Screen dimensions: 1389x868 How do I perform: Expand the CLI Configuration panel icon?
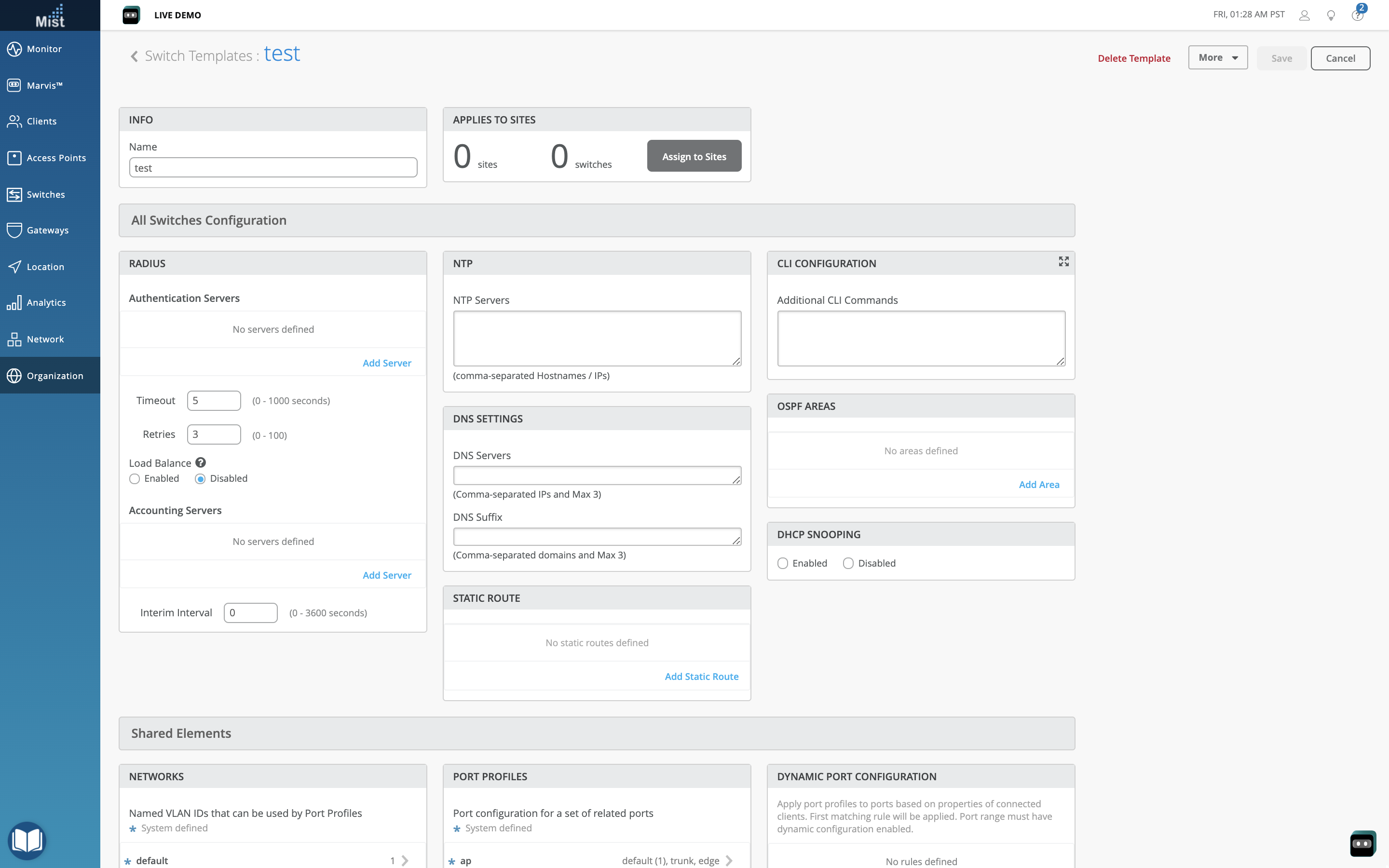(1063, 262)
